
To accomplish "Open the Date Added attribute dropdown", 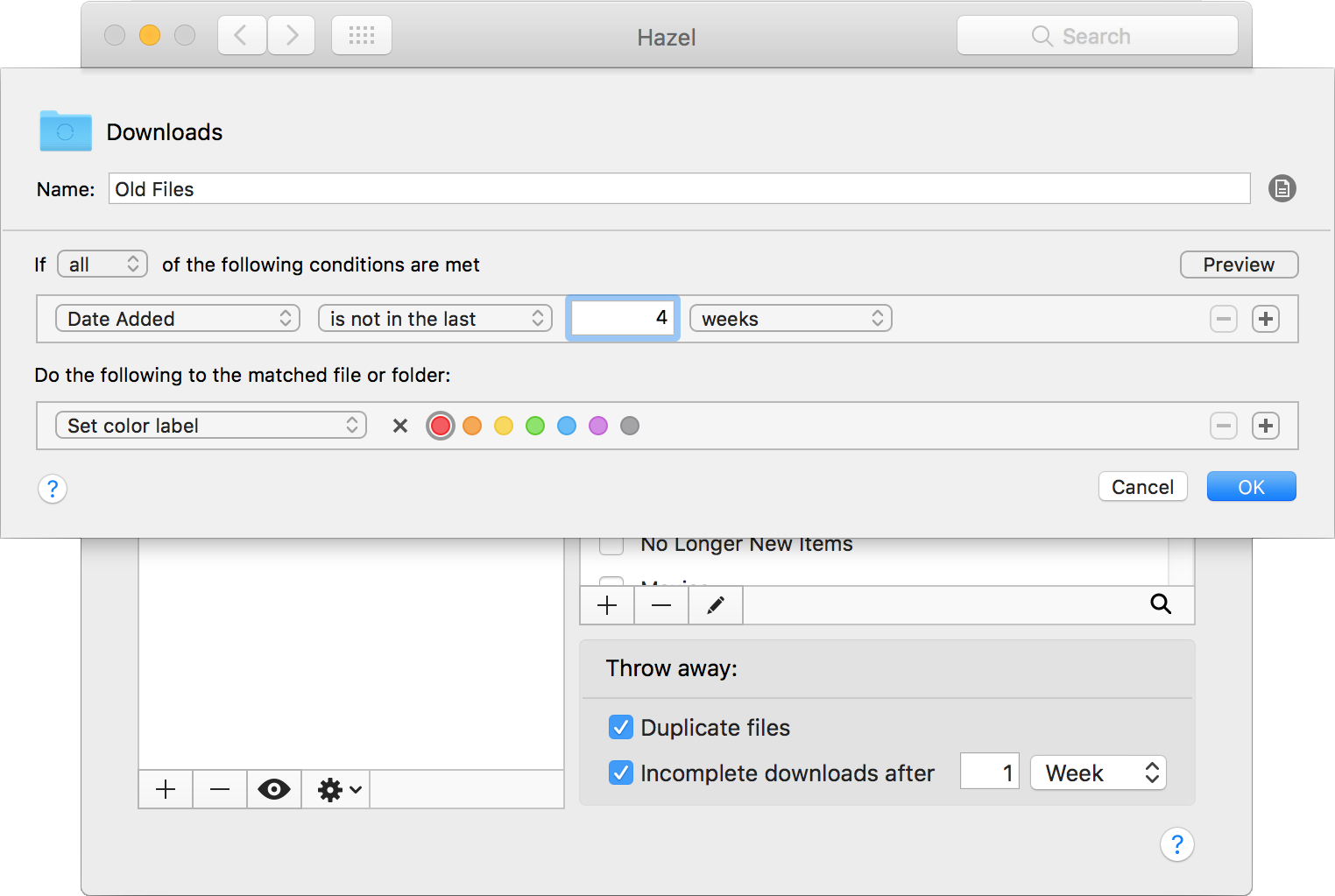I will click(x=178, y=319).
